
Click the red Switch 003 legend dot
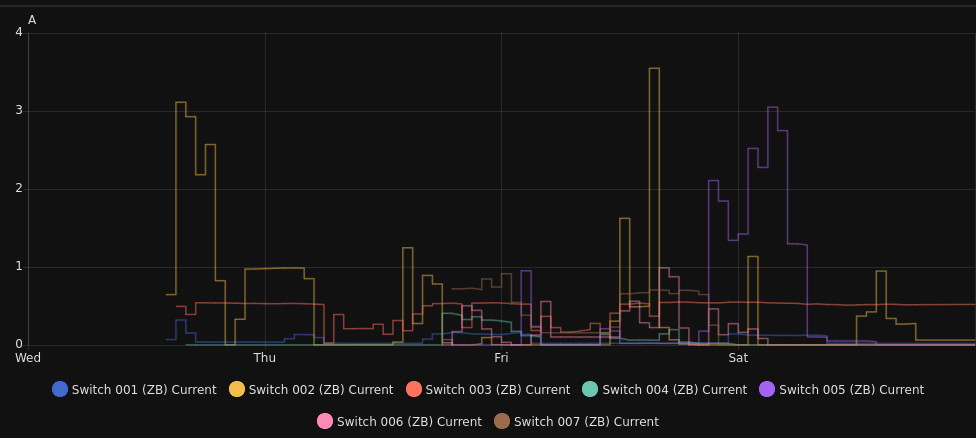tap(414, 389)
